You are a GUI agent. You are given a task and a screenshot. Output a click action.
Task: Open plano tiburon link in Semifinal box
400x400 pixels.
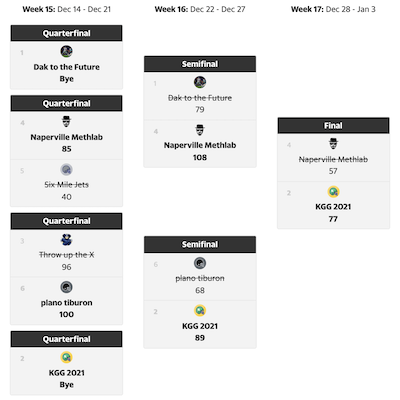[200, 278]
